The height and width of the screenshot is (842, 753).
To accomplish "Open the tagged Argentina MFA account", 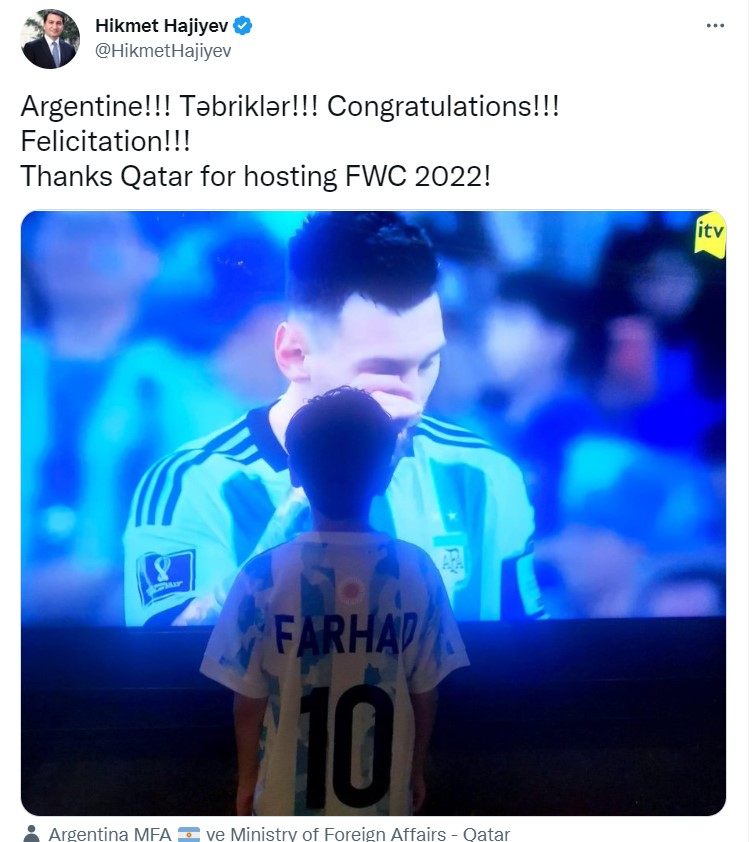I will click(x=110, y=834).
